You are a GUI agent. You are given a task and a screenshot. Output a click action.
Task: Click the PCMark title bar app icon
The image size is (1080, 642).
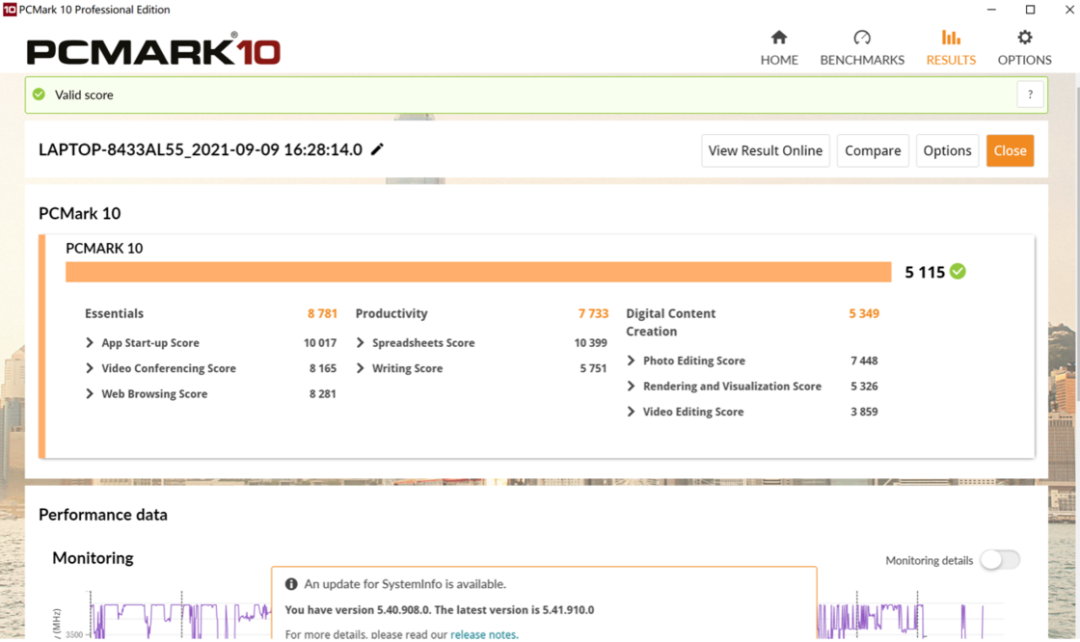10,10
